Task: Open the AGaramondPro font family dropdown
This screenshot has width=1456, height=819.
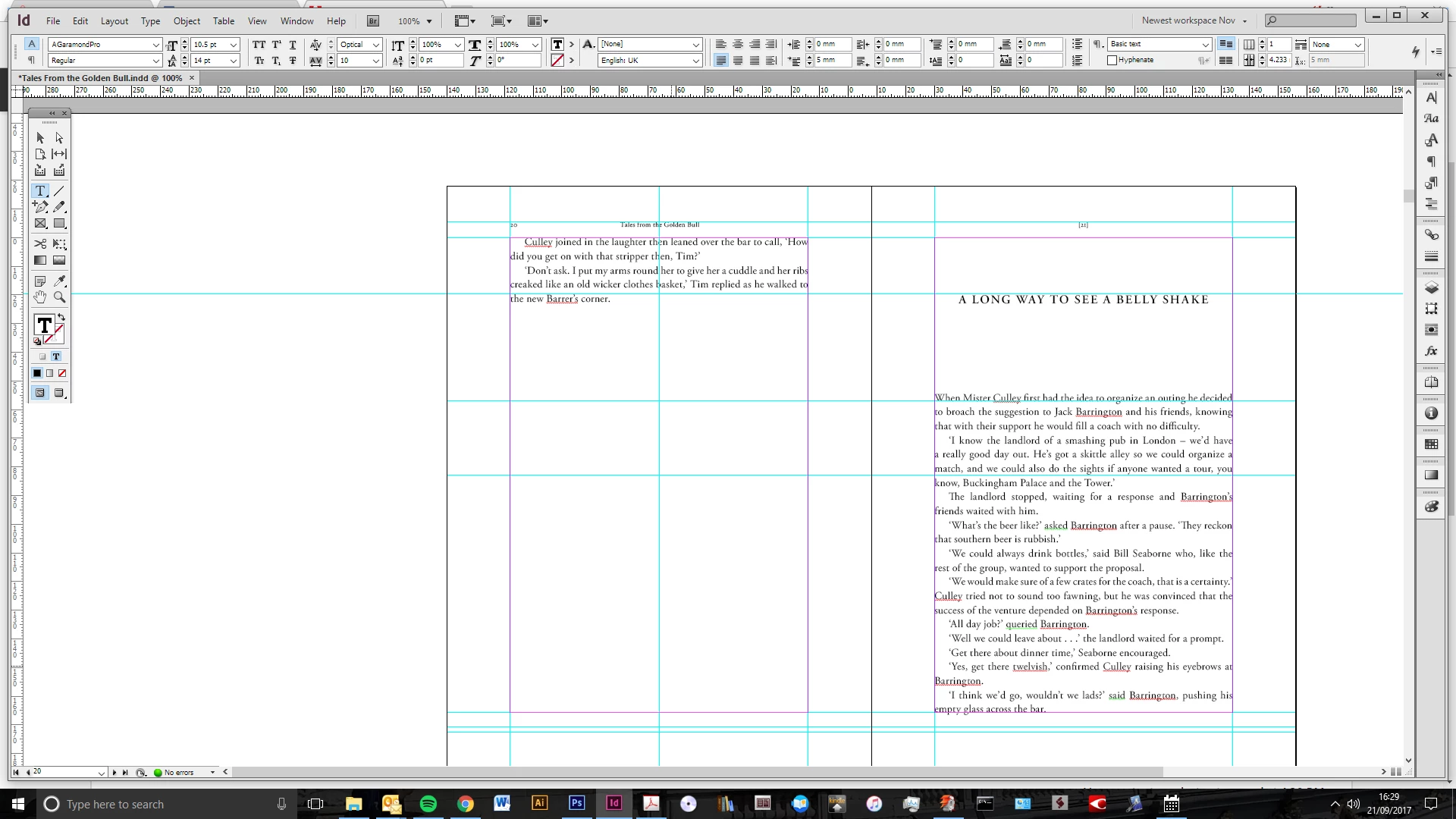Action: (155, 45)
